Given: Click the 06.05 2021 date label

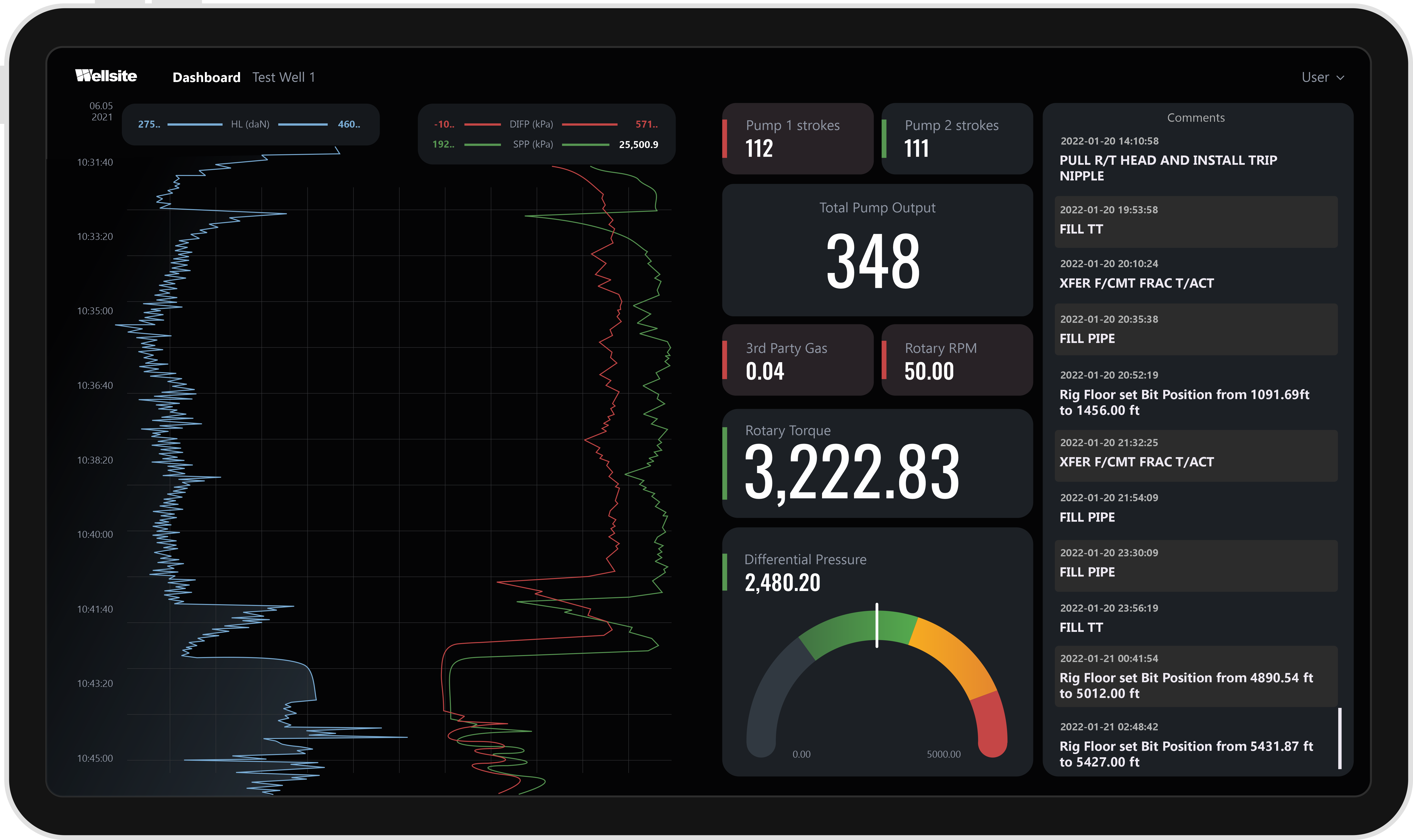Looking at the screenshot, I should tap(101, 111).
